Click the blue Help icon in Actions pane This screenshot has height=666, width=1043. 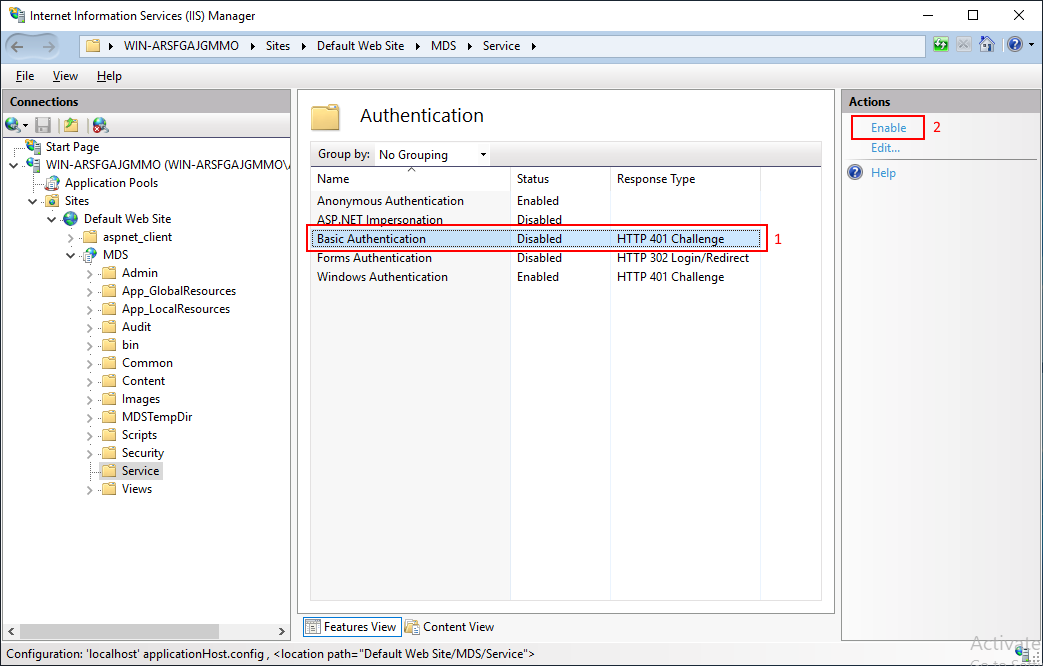[855, 173]
